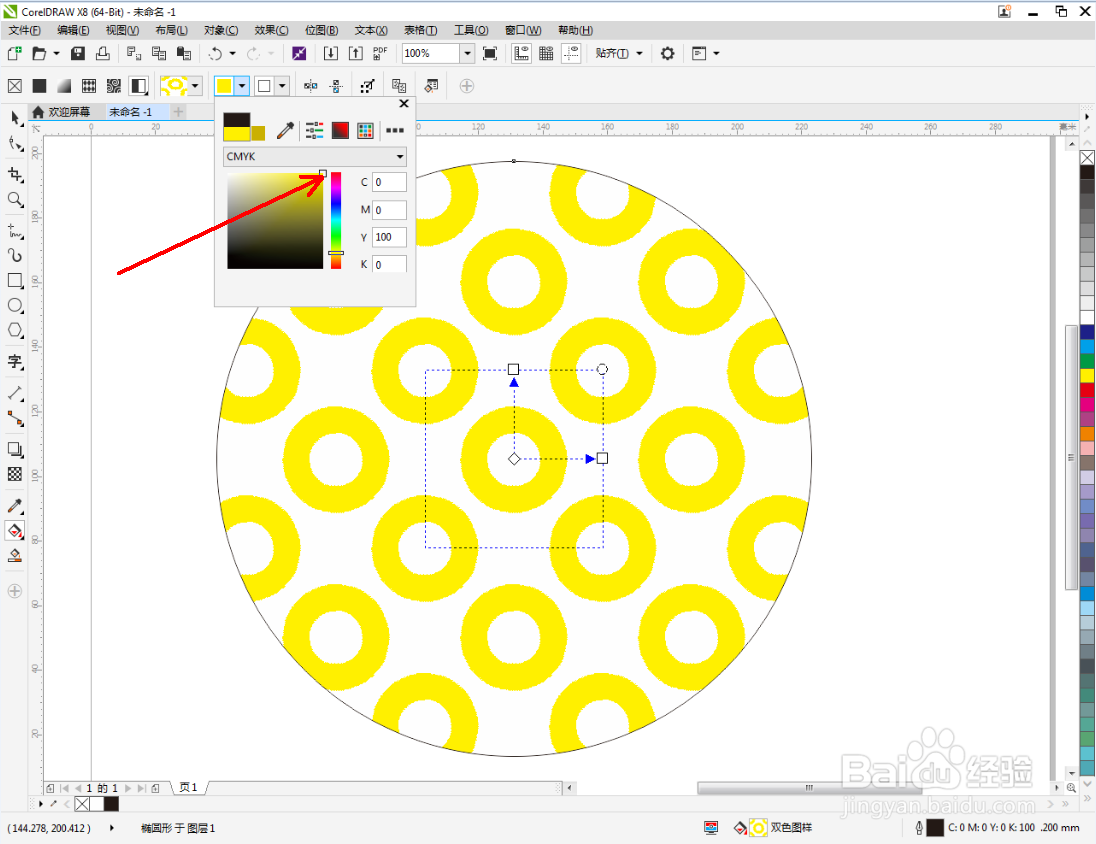Click the More color options button
Viewport: 1096px width, 844px height.
pyautogui.click(x=395, y=130)
